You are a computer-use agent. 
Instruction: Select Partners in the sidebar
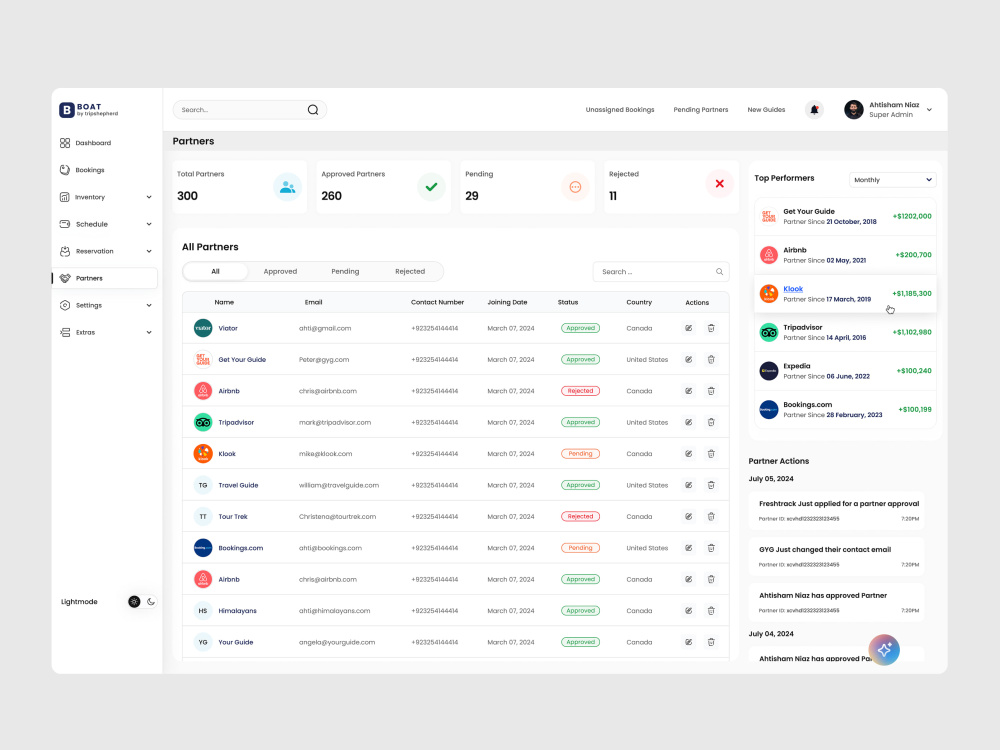(105, 278)
